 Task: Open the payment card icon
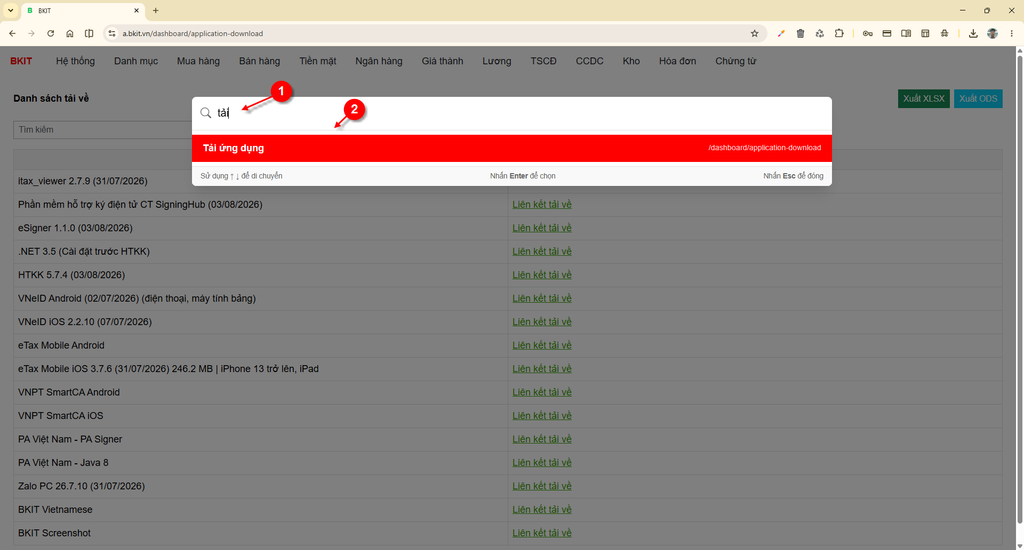click(x=887, y=33)
